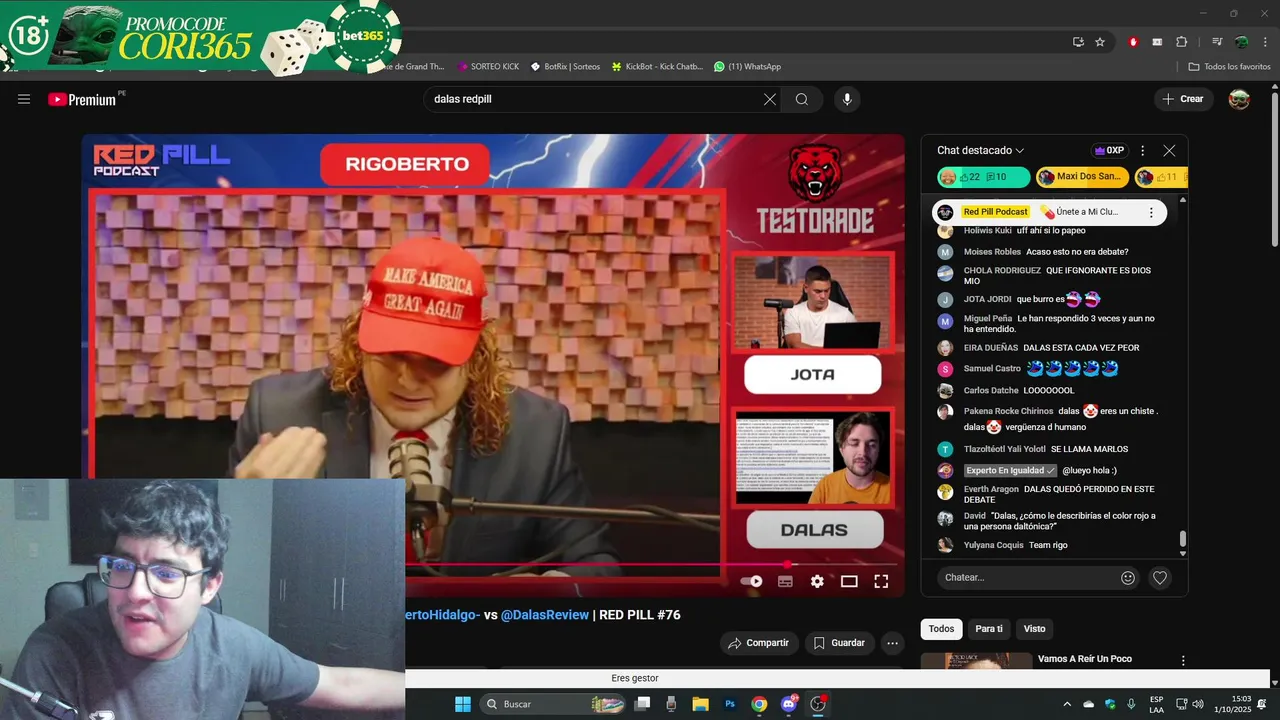The image size is (1280, 720).
Task: Switch video to theater mode
Action: [x=849, y=581]
